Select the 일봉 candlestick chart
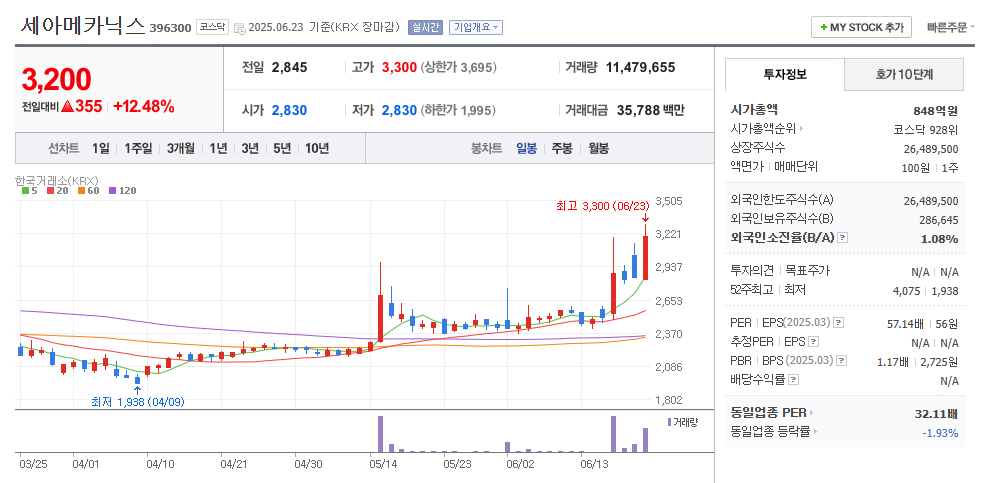Screen dimensions: 984x483 (x=527, y=149)
